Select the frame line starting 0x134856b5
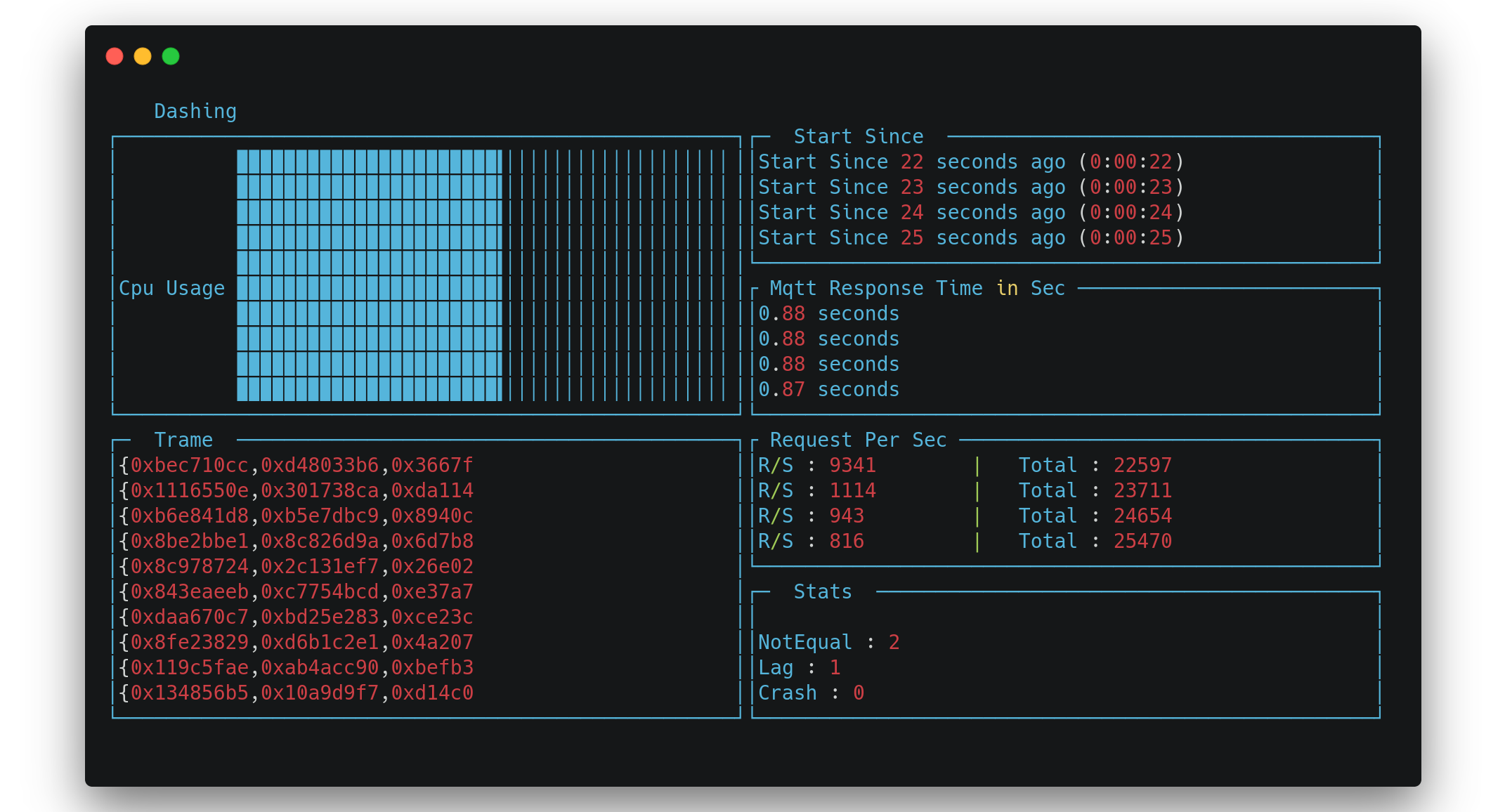This screenshot has height=812, width=1505. pyautogui.click(x=296, y=693)
